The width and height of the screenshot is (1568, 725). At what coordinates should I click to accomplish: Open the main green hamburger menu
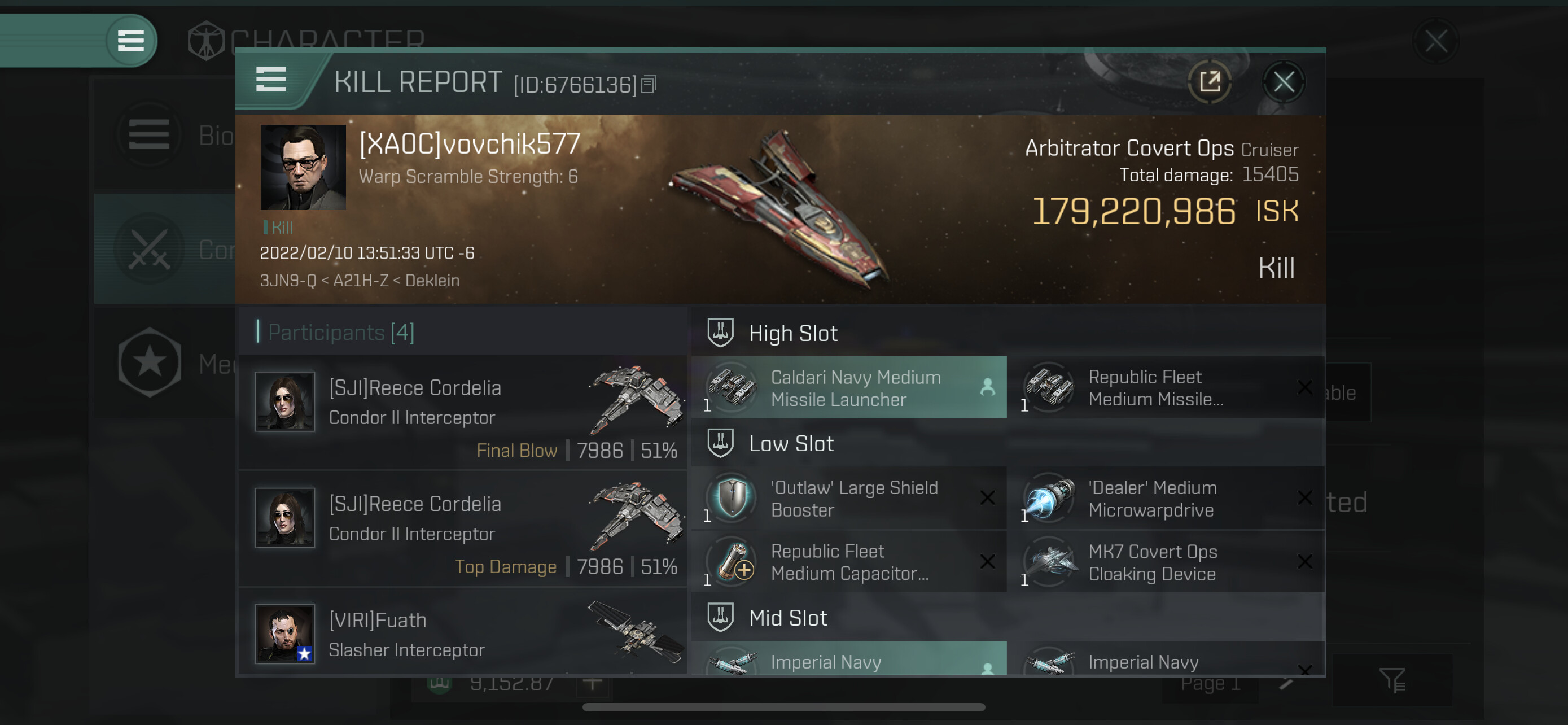(130, 41)
